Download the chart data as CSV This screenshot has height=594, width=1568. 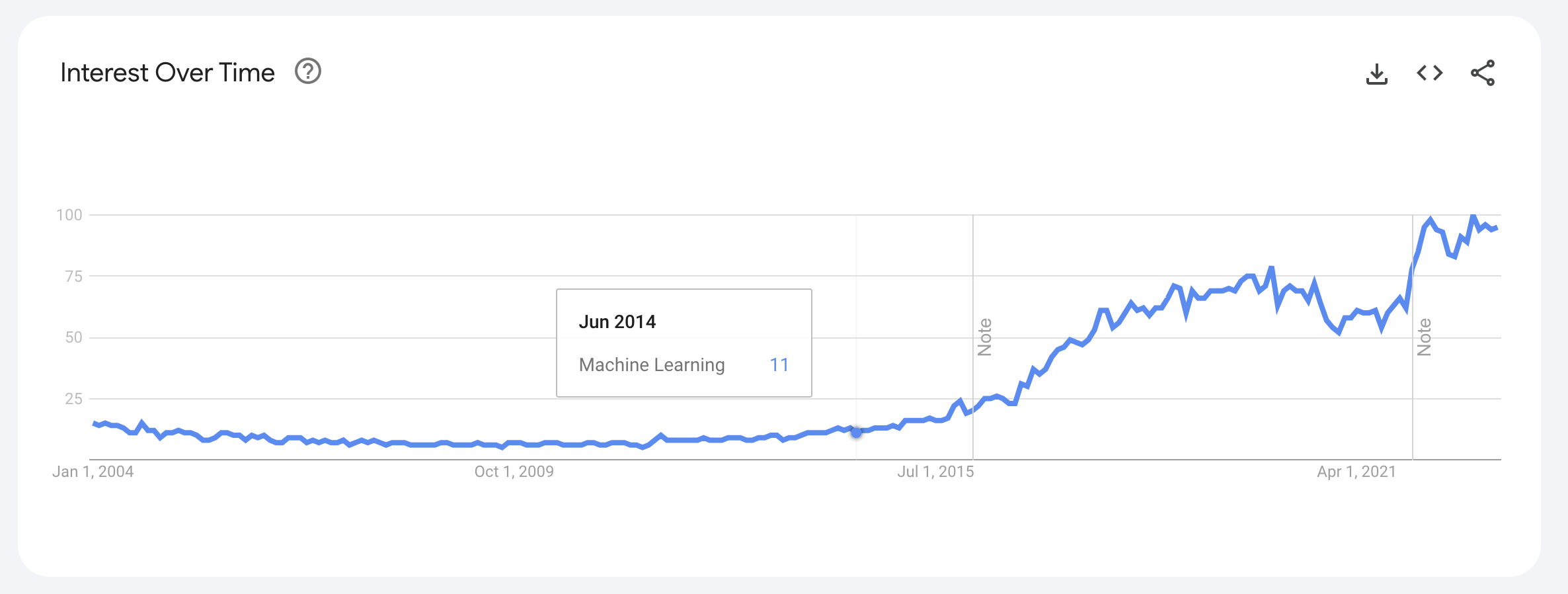coord(1376,73)
